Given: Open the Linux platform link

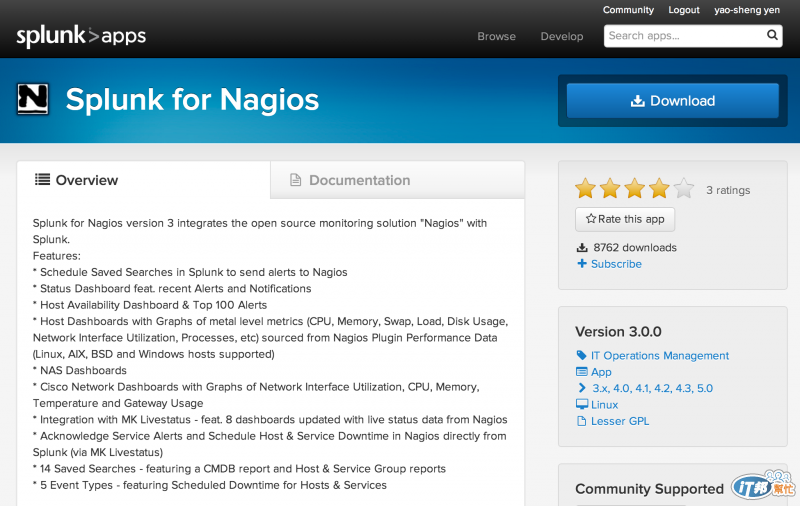Looking at the screenshot, I should (605, 404).
